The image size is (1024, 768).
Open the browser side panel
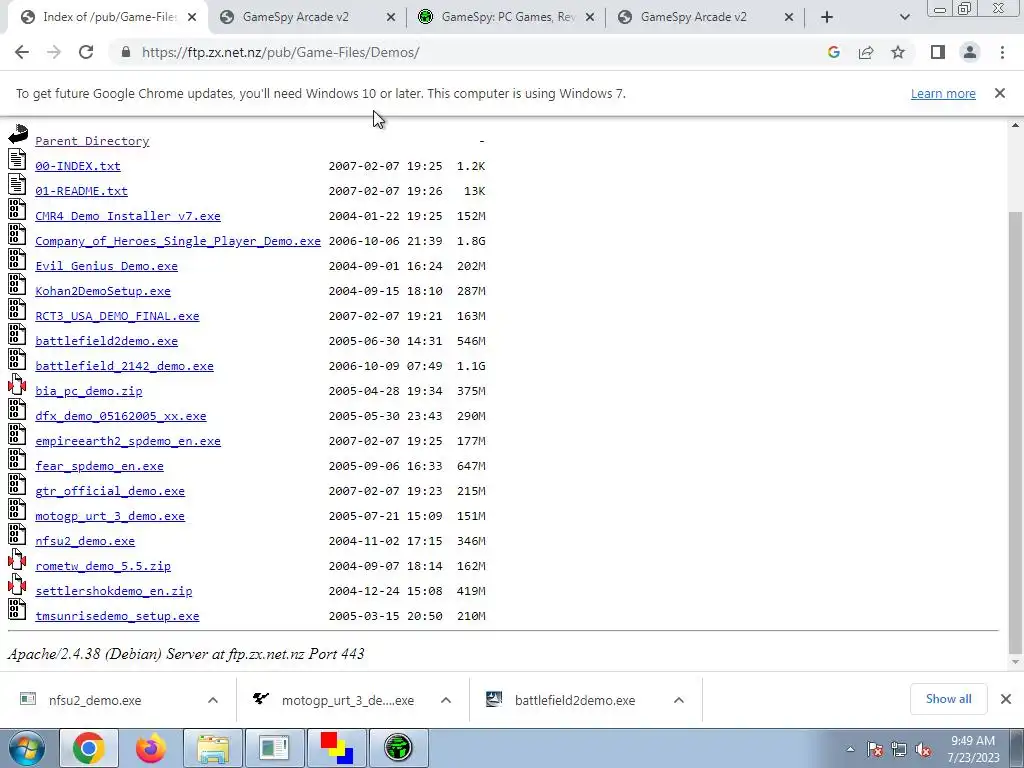coord(938,52)
